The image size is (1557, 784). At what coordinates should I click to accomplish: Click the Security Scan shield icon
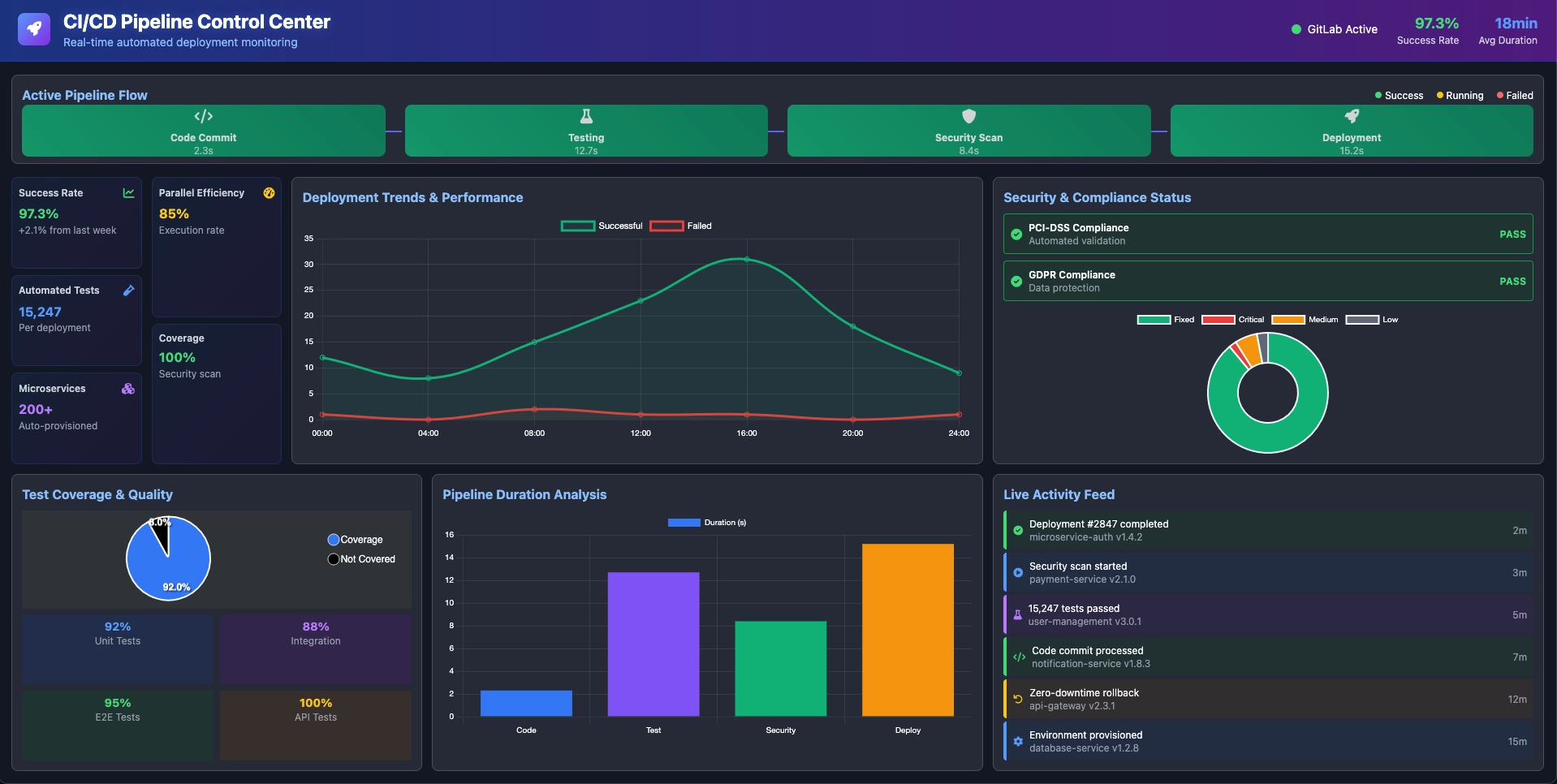[x=969, y=115]
